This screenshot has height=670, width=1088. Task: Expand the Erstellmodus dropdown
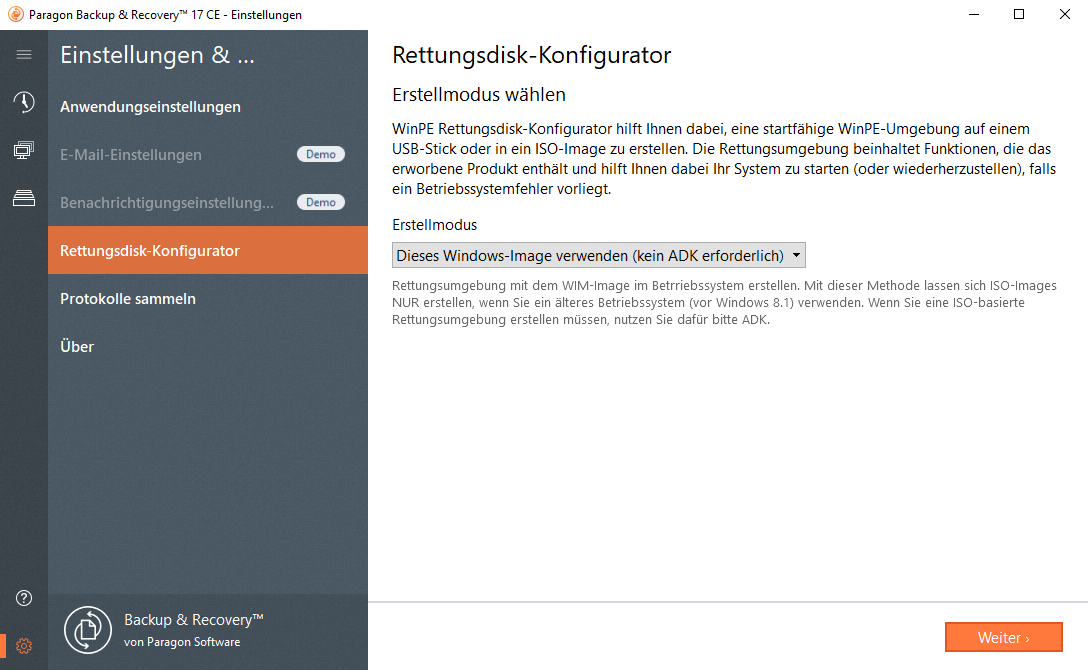click(x=599, y=255)
